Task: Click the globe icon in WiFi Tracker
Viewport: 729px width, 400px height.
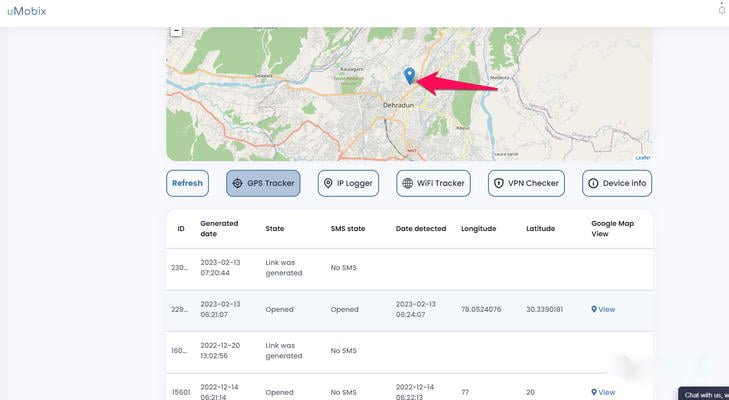Action: (x=407, y=183)
